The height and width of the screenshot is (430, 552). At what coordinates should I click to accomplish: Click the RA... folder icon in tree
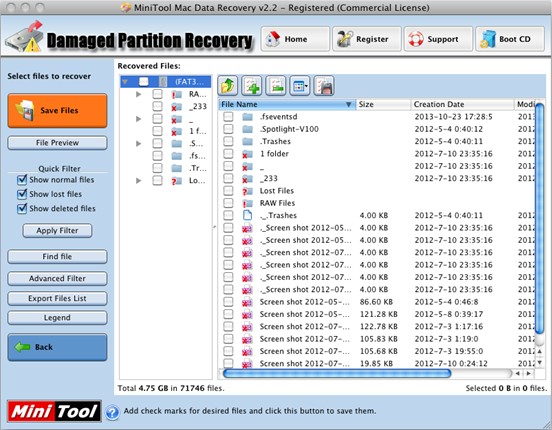176,94
